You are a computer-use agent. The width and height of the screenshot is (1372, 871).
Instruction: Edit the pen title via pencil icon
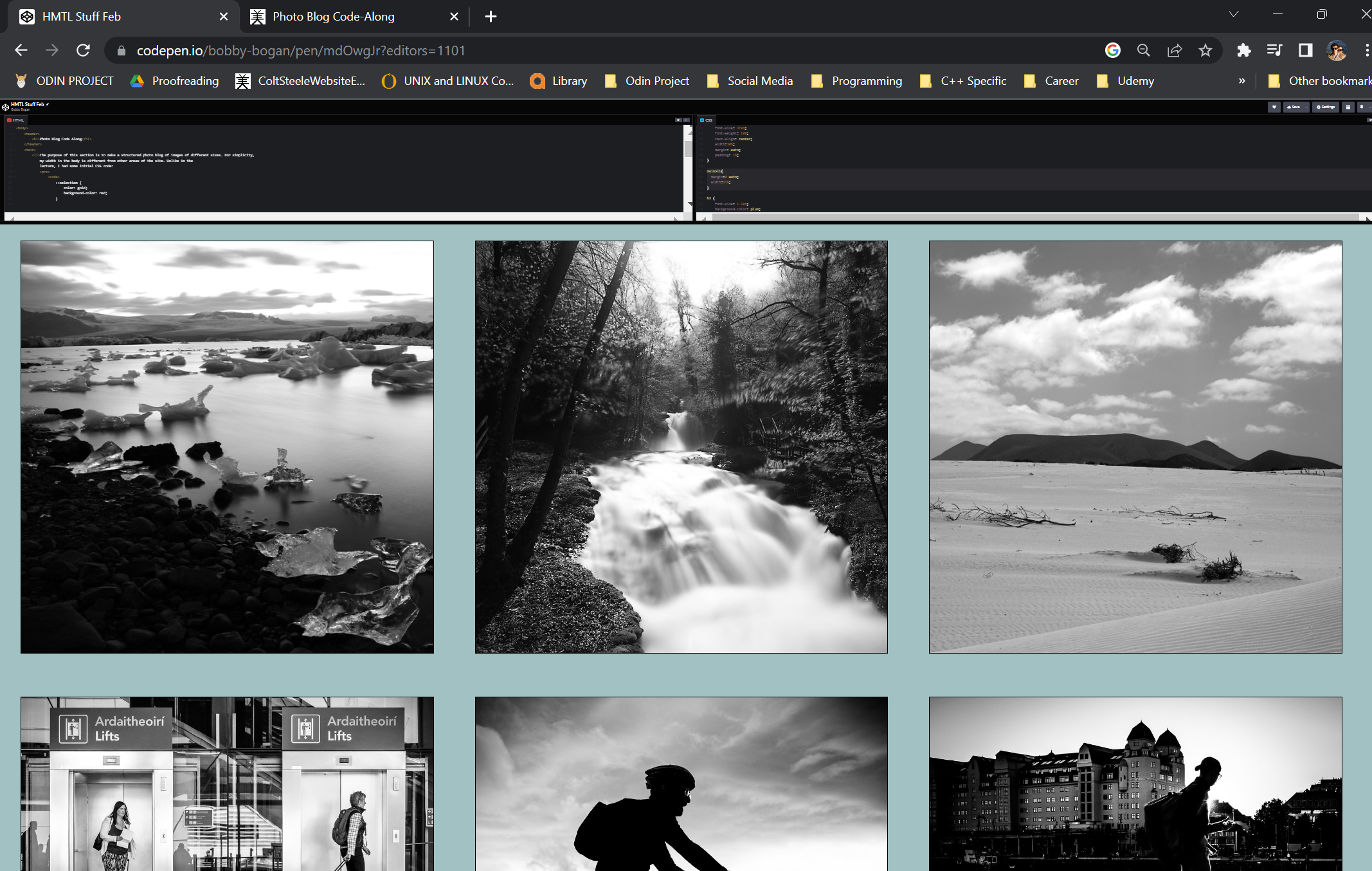[x=47, y=104]
